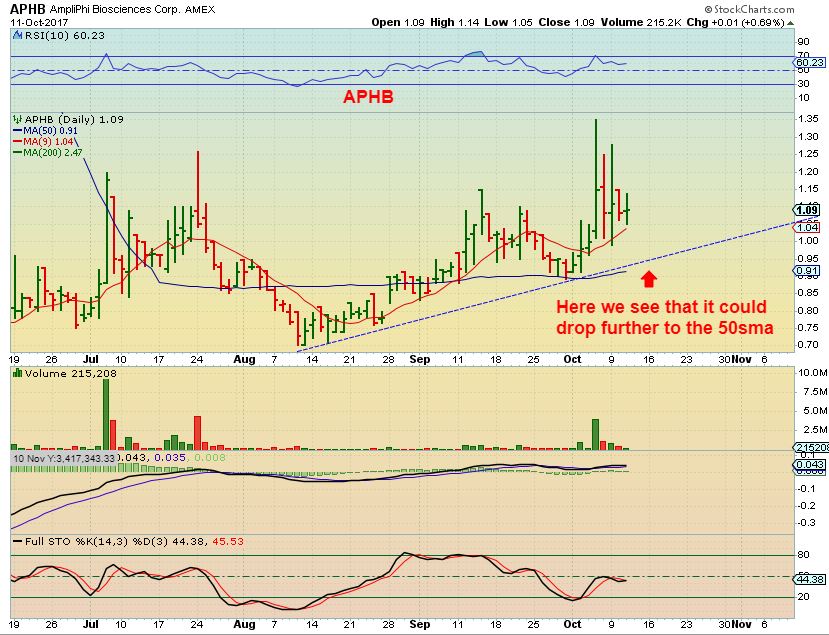Click the 10 Nov Y:3,417,343.33 tooltip
Image resolution: width=829 pixels, height=635 pixels.
click(64, 458)
